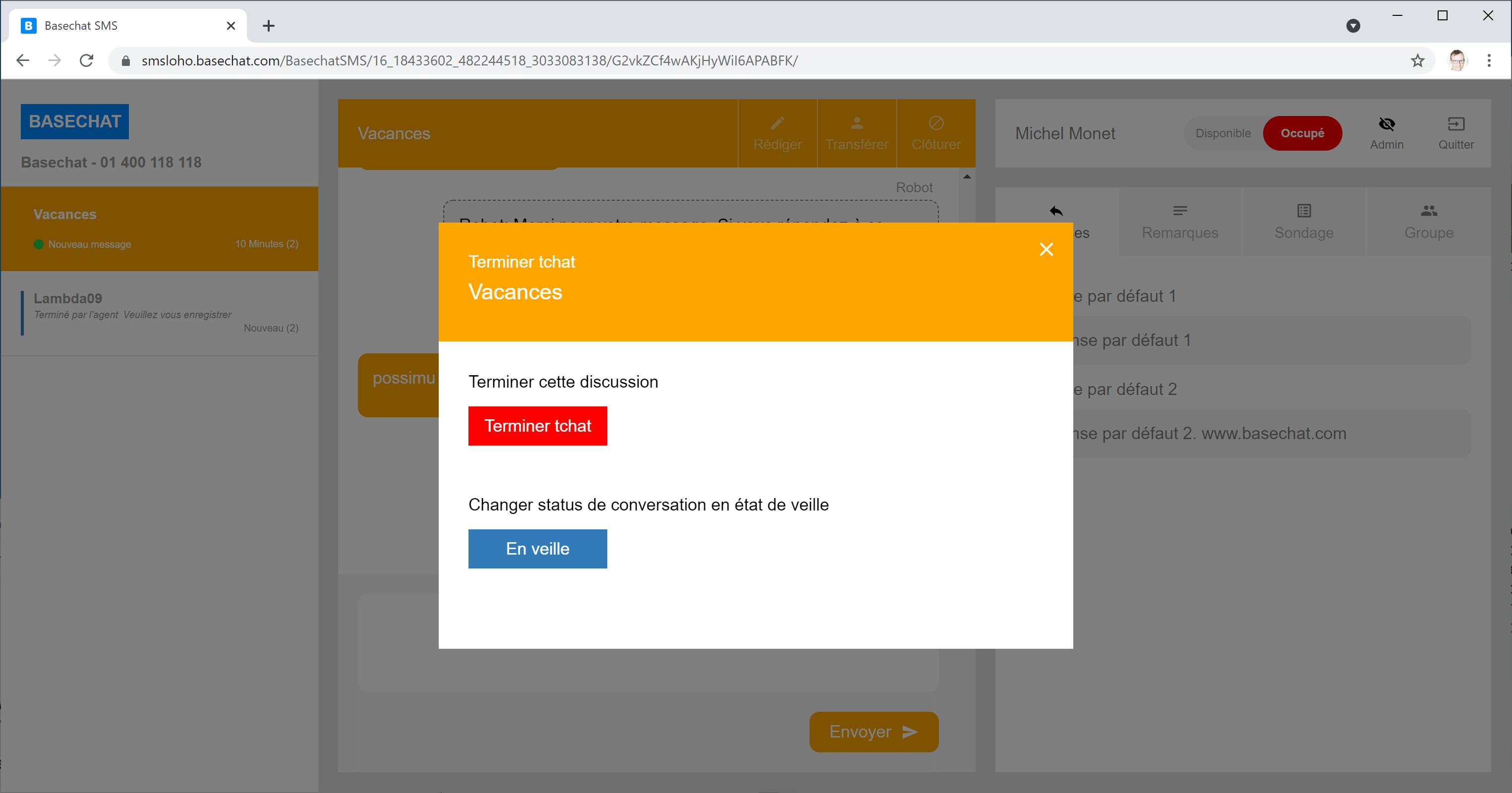Viewport: 1512px width, 793px height.
Task: Click the Transférer person icon
Action: [856, 123]
